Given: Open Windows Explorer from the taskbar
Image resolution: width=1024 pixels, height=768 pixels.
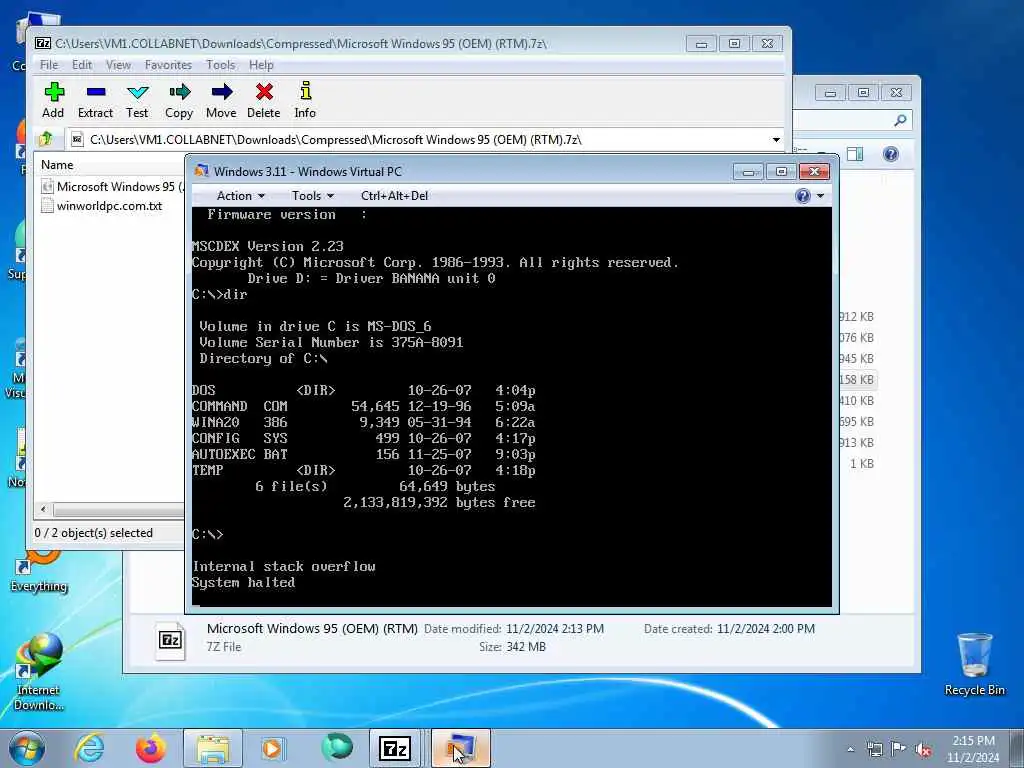Looking at the screenshot, I should [x=213, y=748].
